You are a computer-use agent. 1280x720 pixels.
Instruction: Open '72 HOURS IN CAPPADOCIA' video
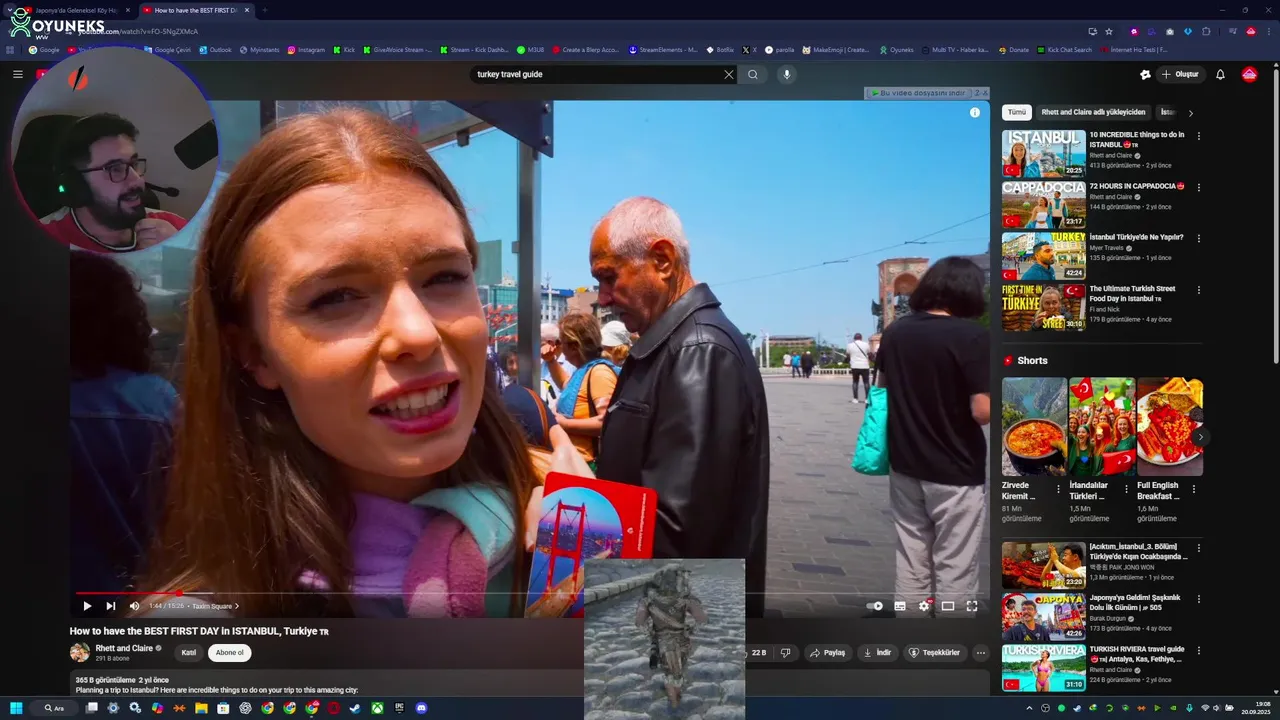1044,205
